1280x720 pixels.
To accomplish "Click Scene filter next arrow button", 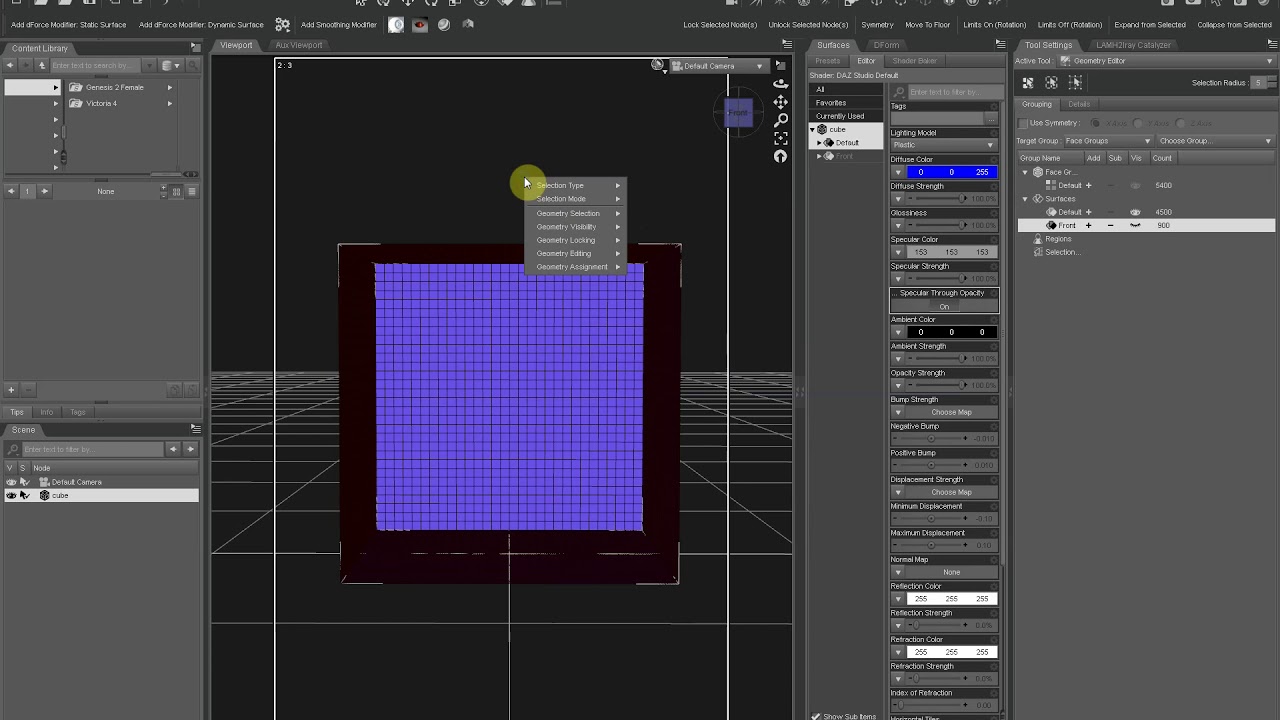I will point(190,449).
